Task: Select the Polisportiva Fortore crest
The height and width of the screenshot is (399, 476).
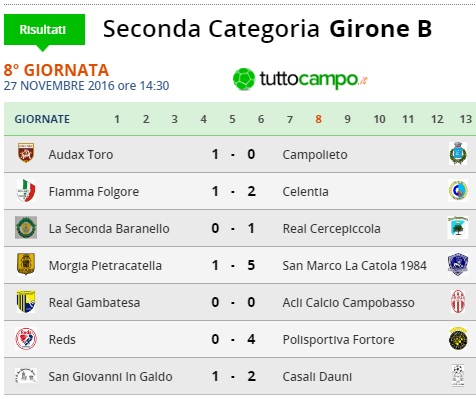Action: [458, 338]
